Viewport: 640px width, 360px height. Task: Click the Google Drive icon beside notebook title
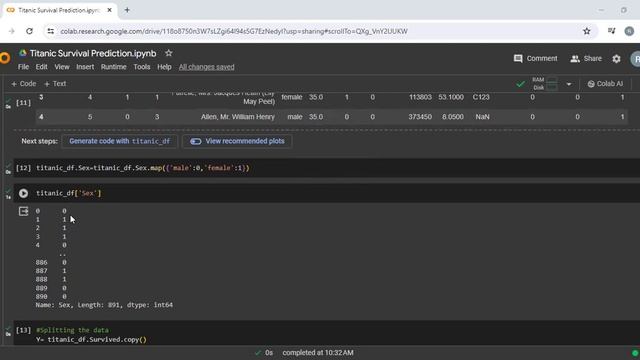(23, 53)
